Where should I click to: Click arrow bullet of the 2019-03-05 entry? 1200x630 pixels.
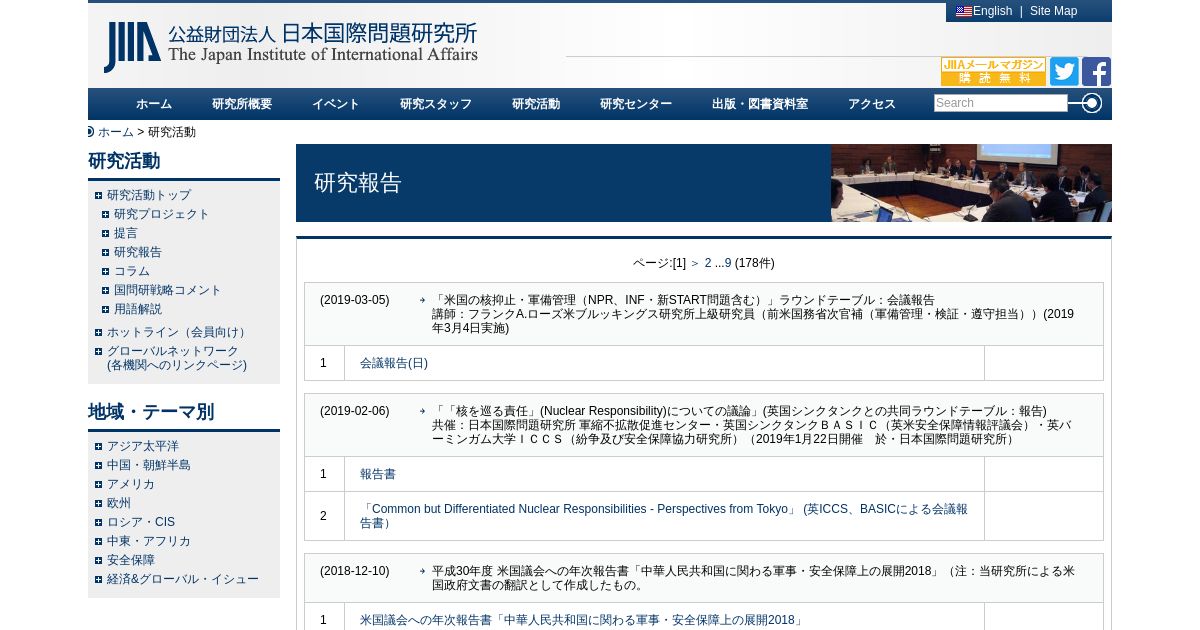coord(423,300)
